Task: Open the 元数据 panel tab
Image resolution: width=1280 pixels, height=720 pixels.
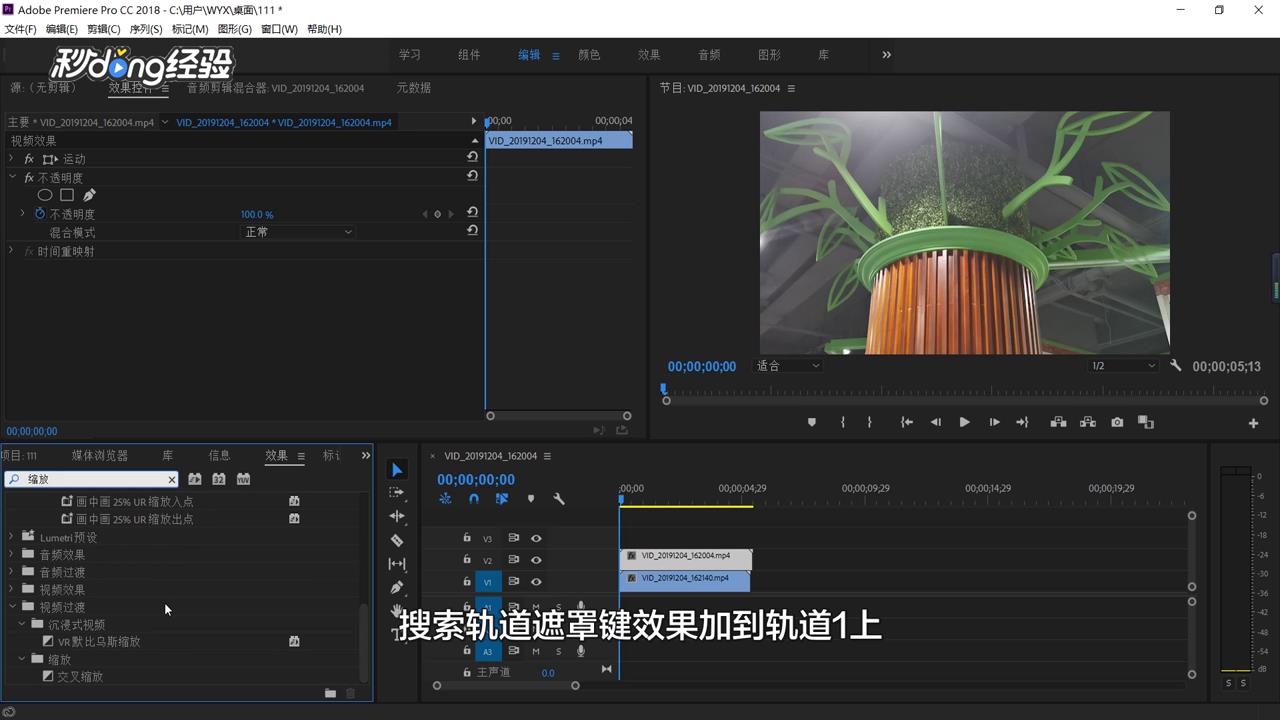Action: [x=413, y=87]
